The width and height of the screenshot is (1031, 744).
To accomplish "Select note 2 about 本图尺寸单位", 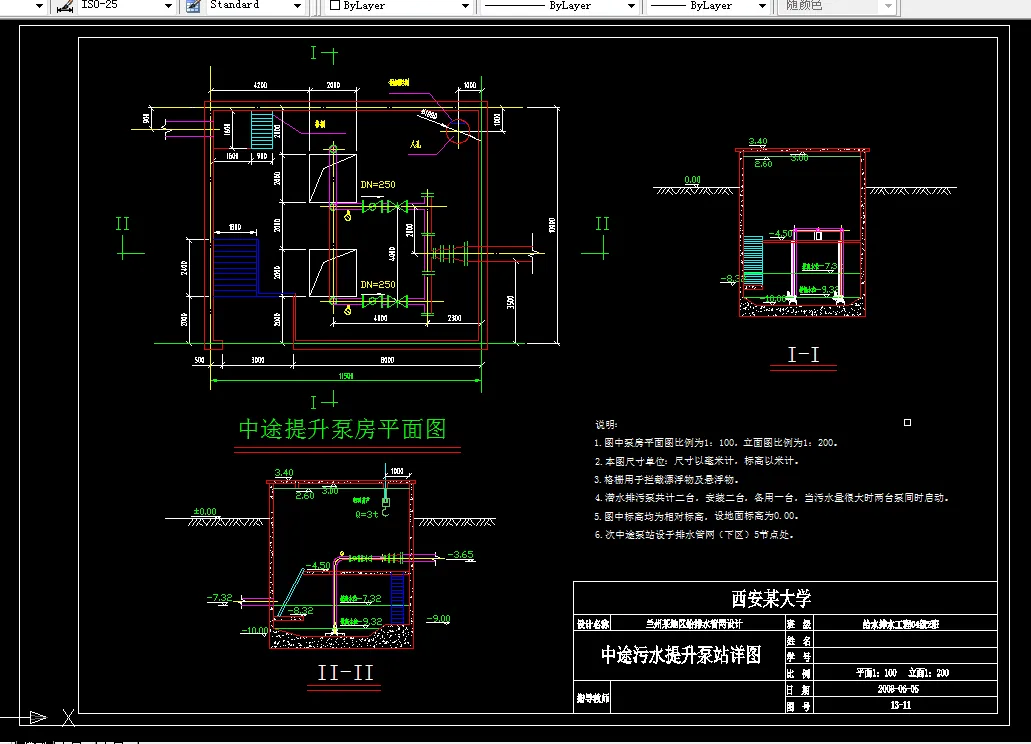I will coord(696,461).
